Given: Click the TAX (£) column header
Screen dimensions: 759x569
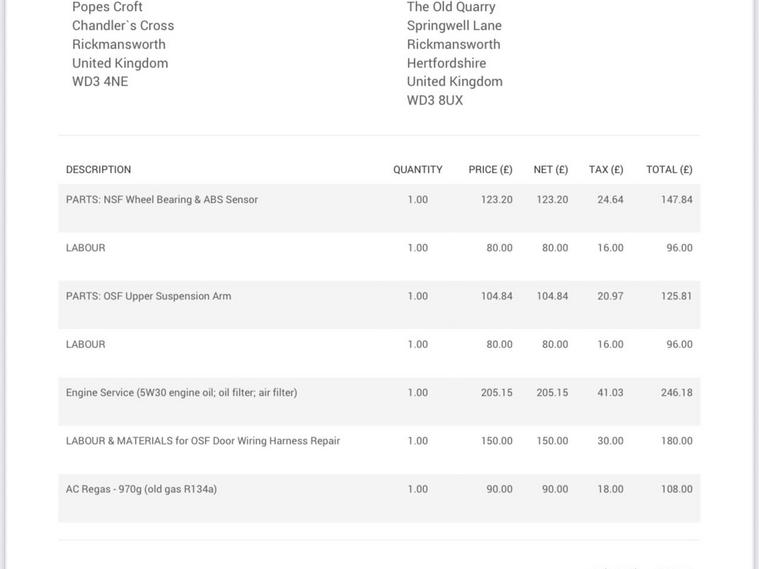Looking at the screenshot, I should (606, 169).
